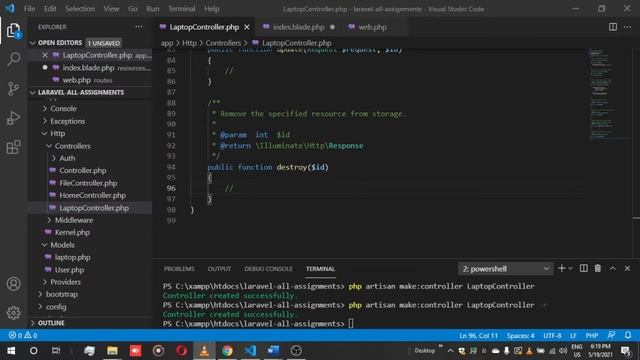This screenshot has height=360, width=640.
Task: Open the terminal selector dropdown 2: powershell
Action: [505, 269]
